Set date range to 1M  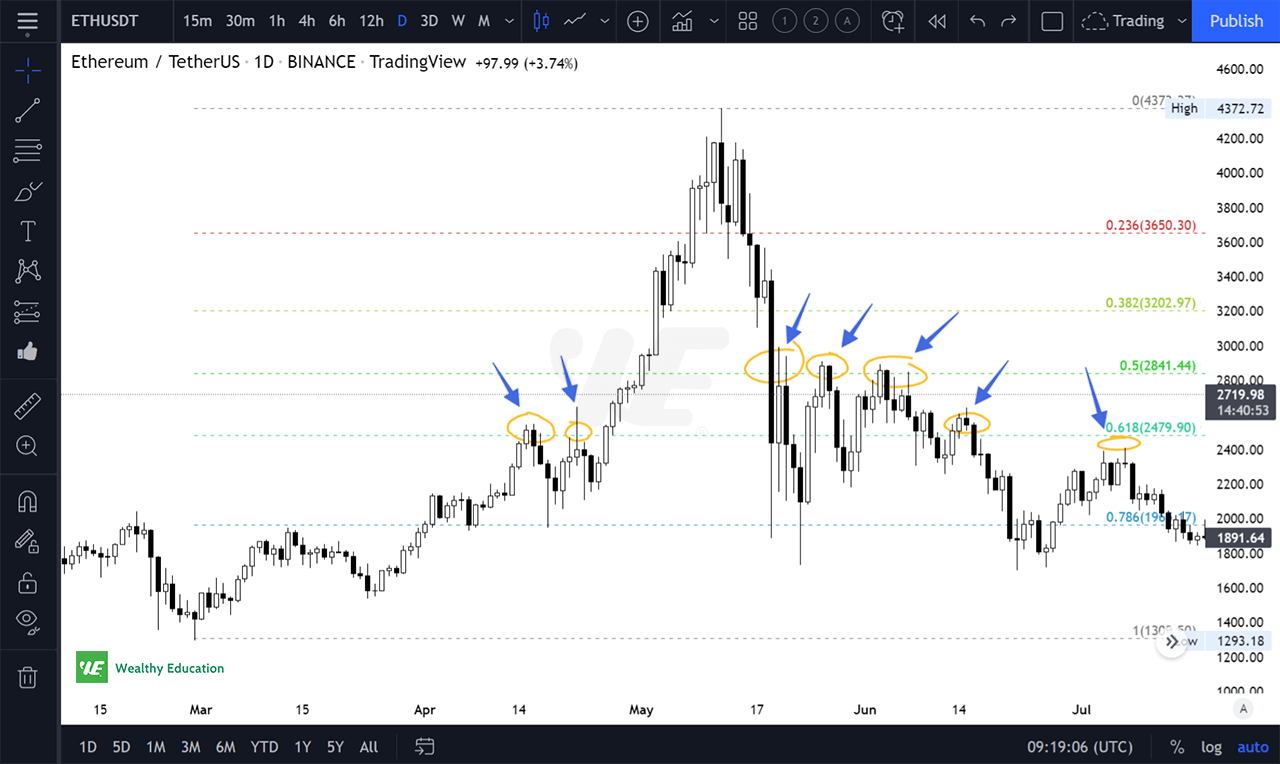(x=155, y=746)
